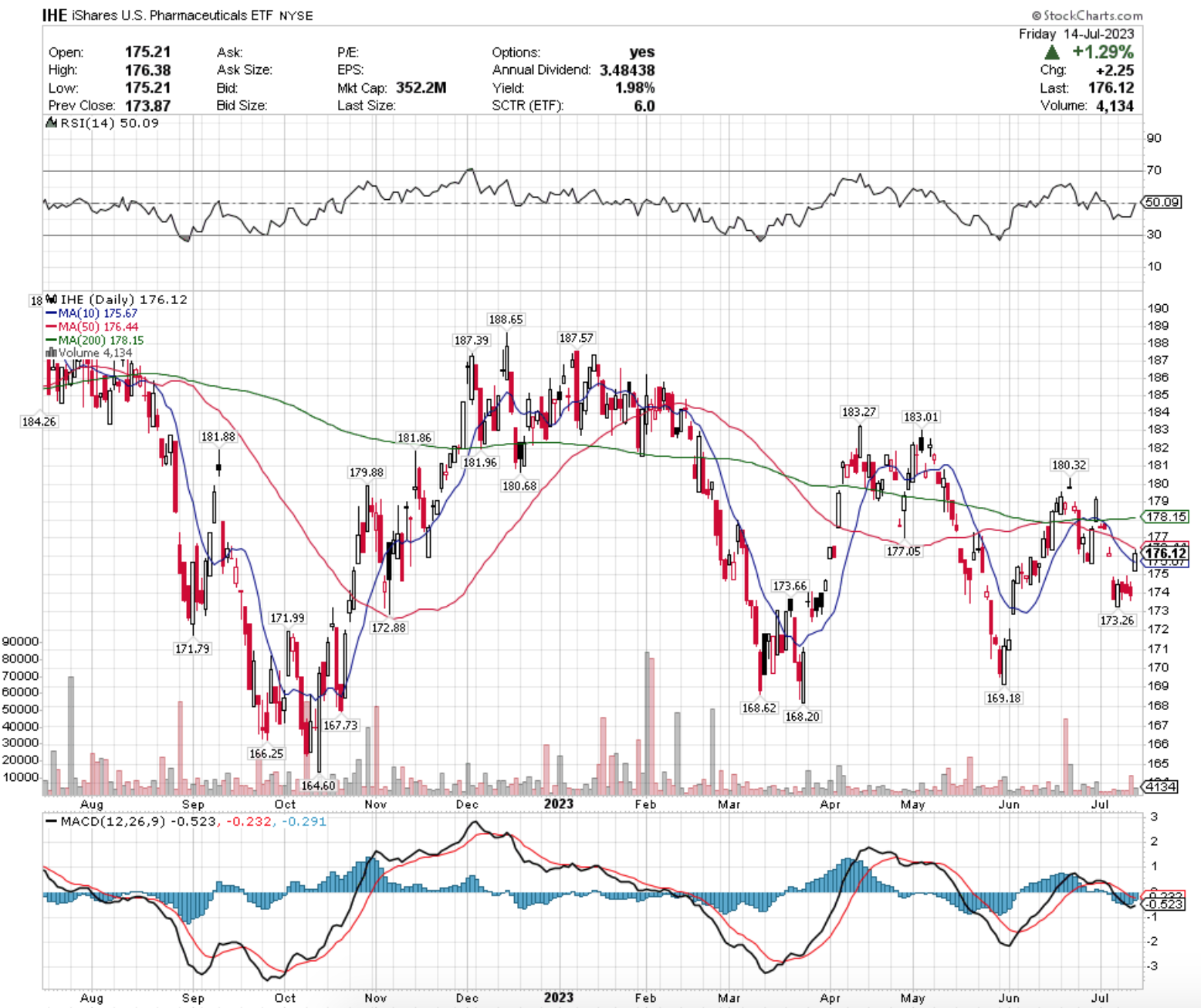Click the date Friday 14-Jul-2023

pos(1076,33)
